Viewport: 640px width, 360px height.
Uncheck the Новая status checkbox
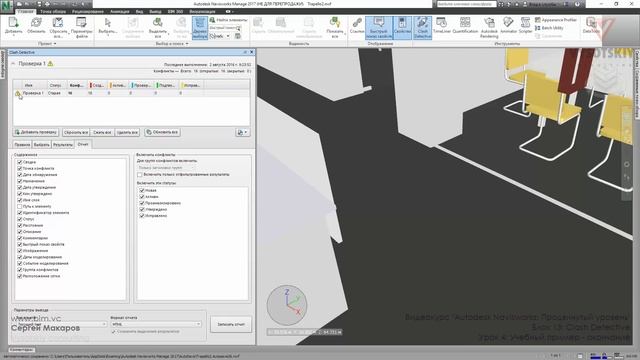click(x=142, y=190)
